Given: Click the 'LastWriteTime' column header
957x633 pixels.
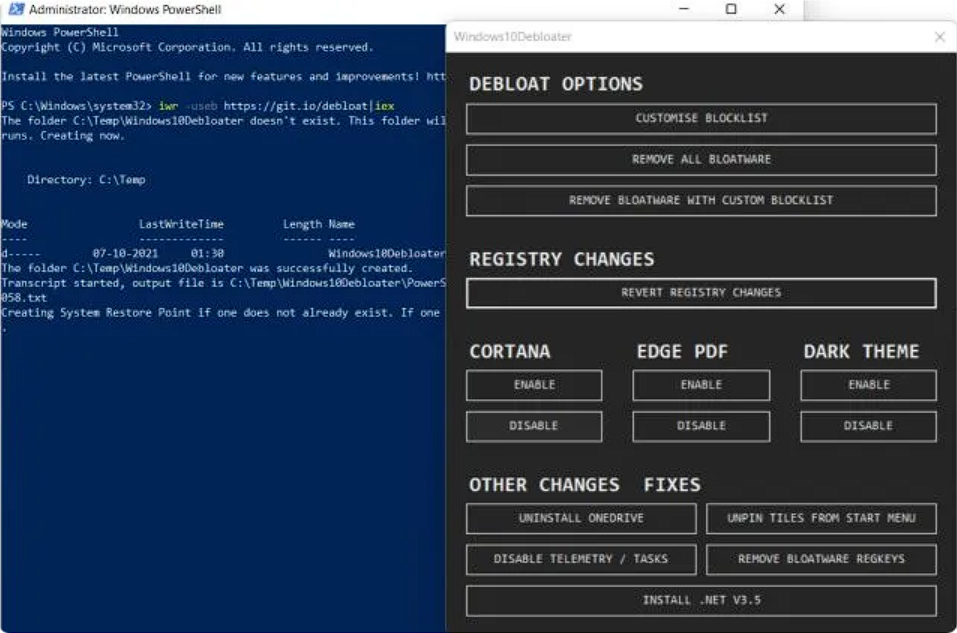Looking at the screenshot, I should 181,224.
